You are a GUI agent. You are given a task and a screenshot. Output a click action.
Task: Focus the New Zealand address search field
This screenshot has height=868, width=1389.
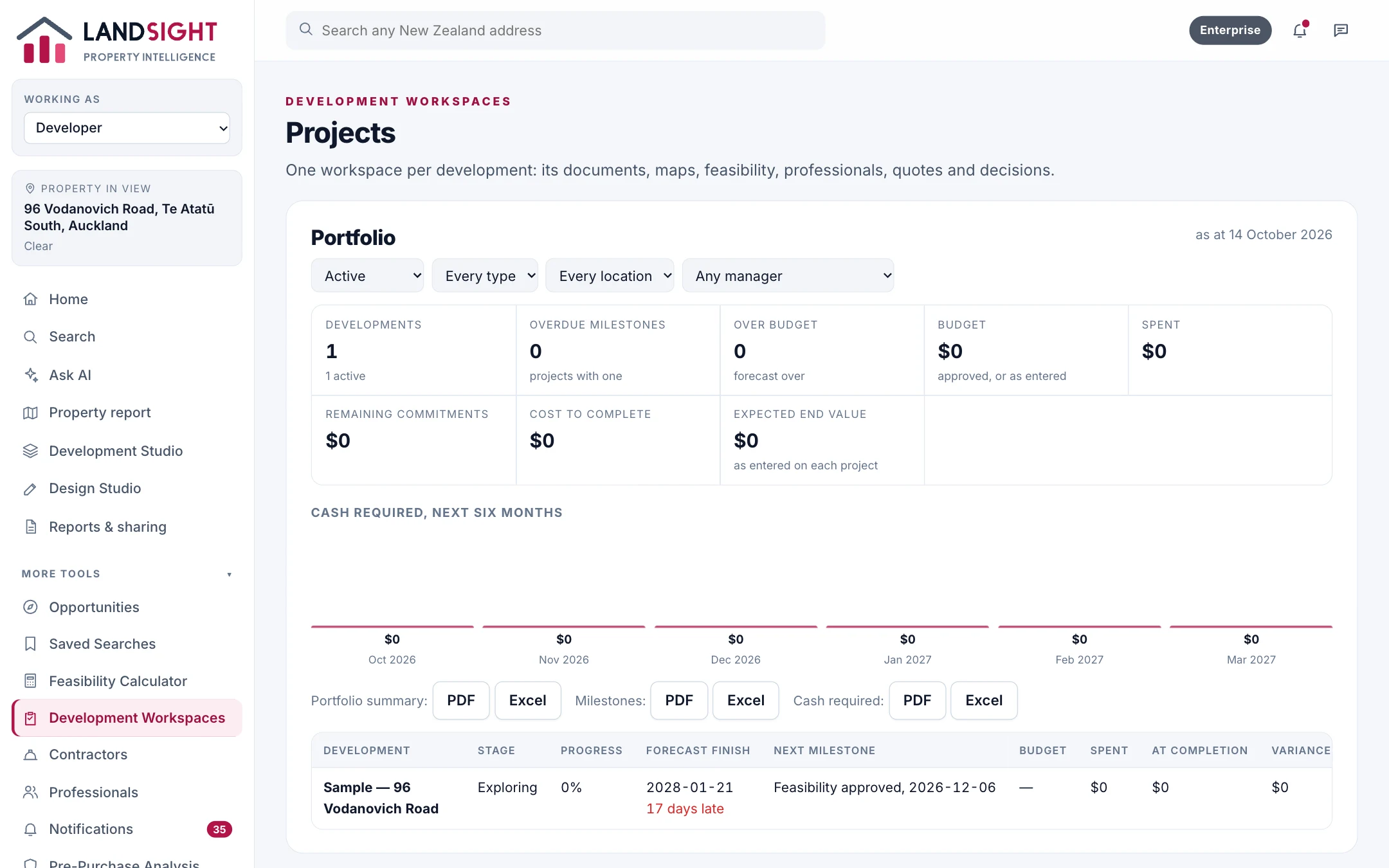pos(556,30)
